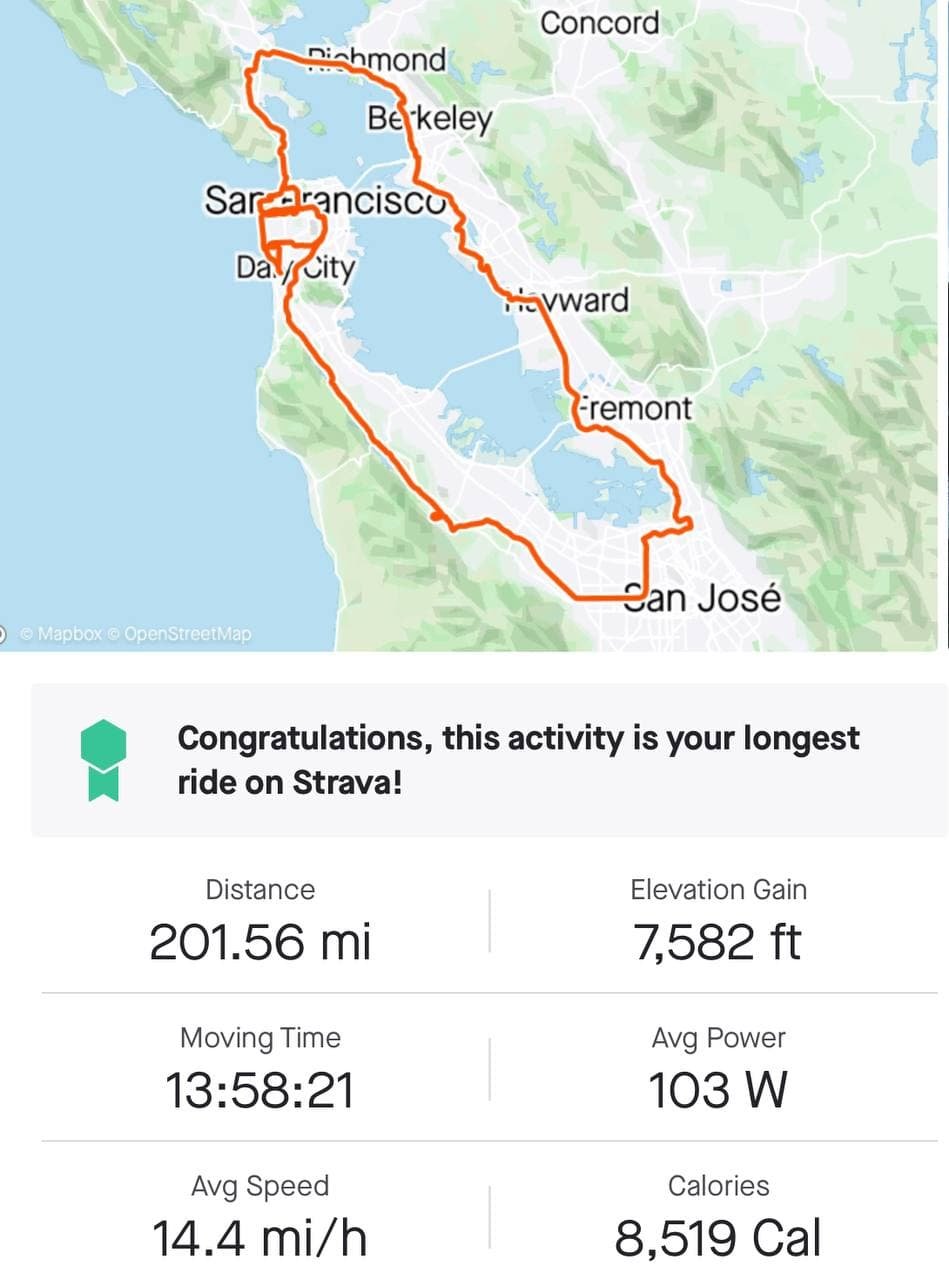Click the San Francisco label on map
This screenshot has width=949, height=1280.
(325, 200)
